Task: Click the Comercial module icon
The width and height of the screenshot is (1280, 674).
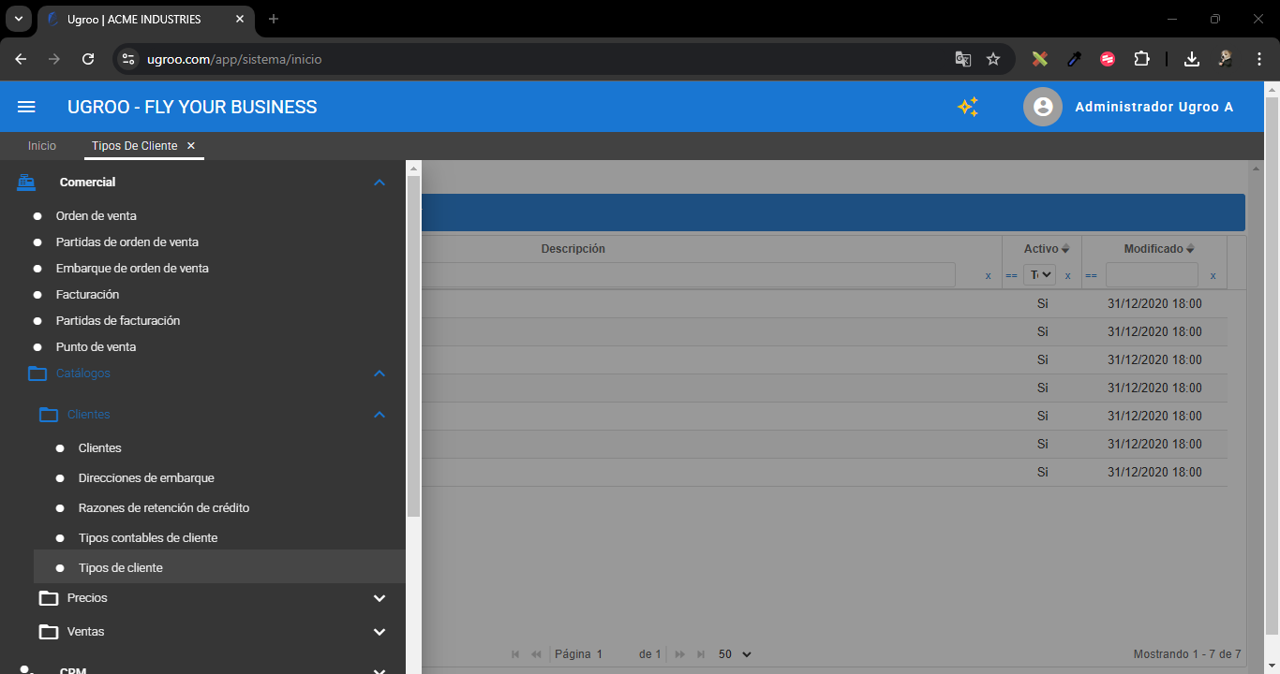Action: coord(27,182)
